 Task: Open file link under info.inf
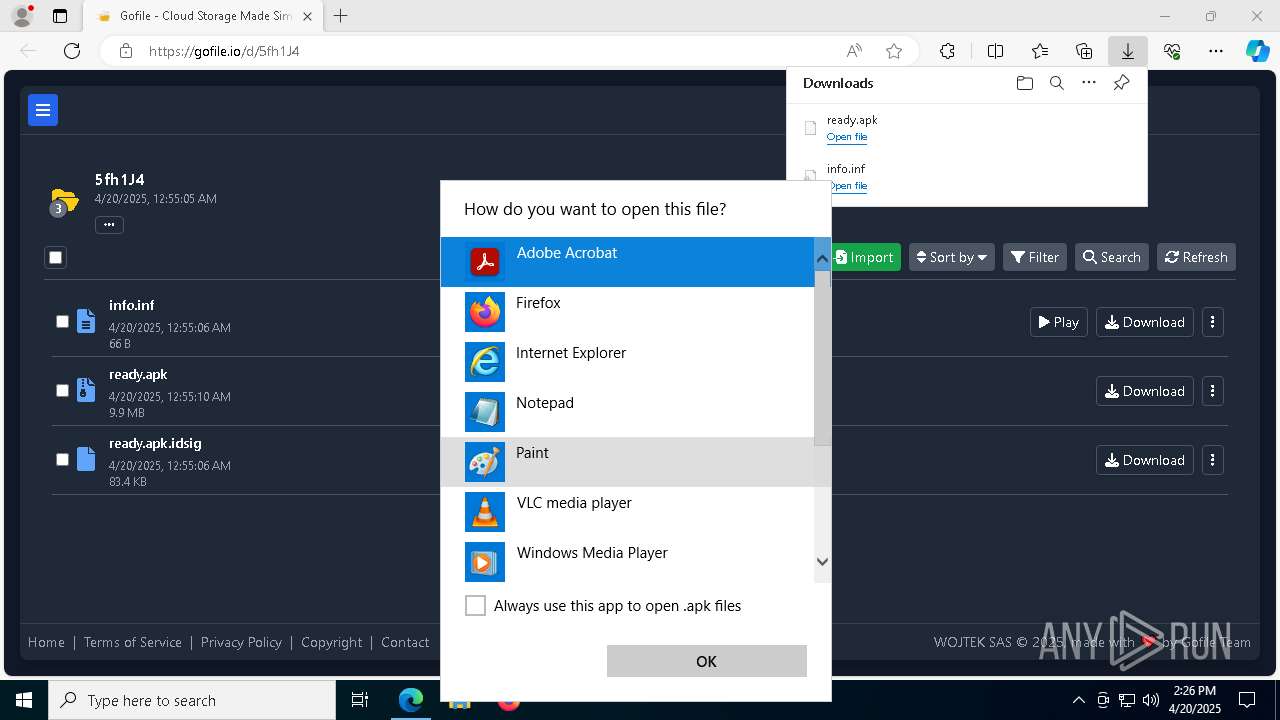[847, 186]
